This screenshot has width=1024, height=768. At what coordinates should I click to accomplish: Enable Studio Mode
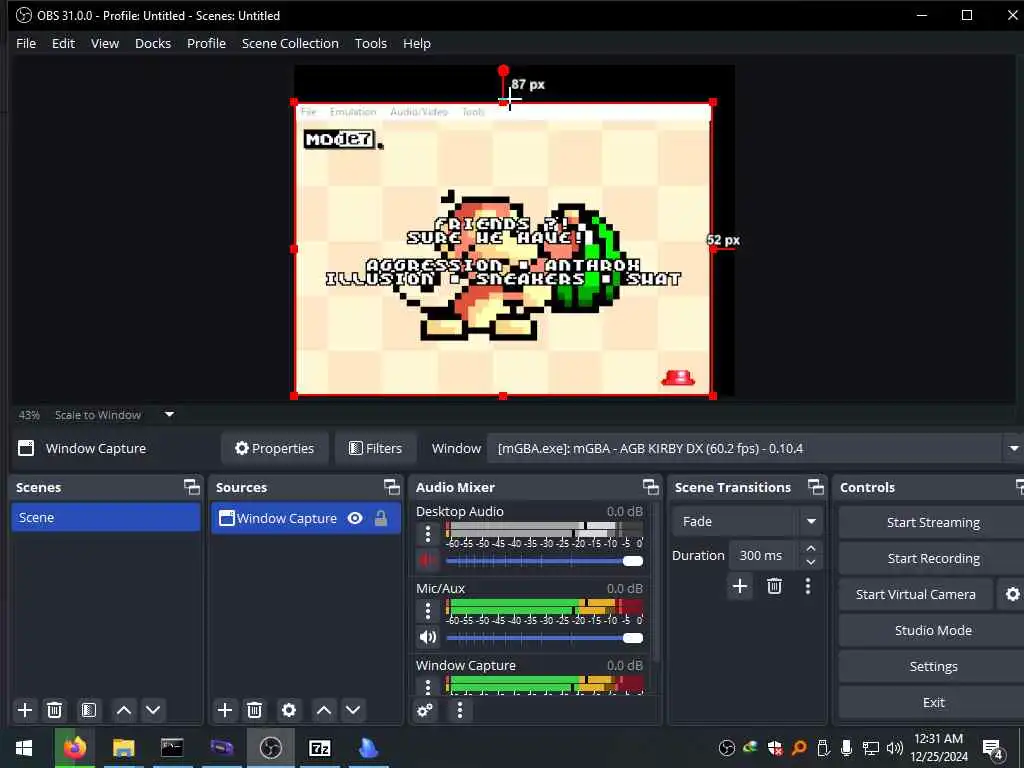pyautogui.click(x=933, y=630)
